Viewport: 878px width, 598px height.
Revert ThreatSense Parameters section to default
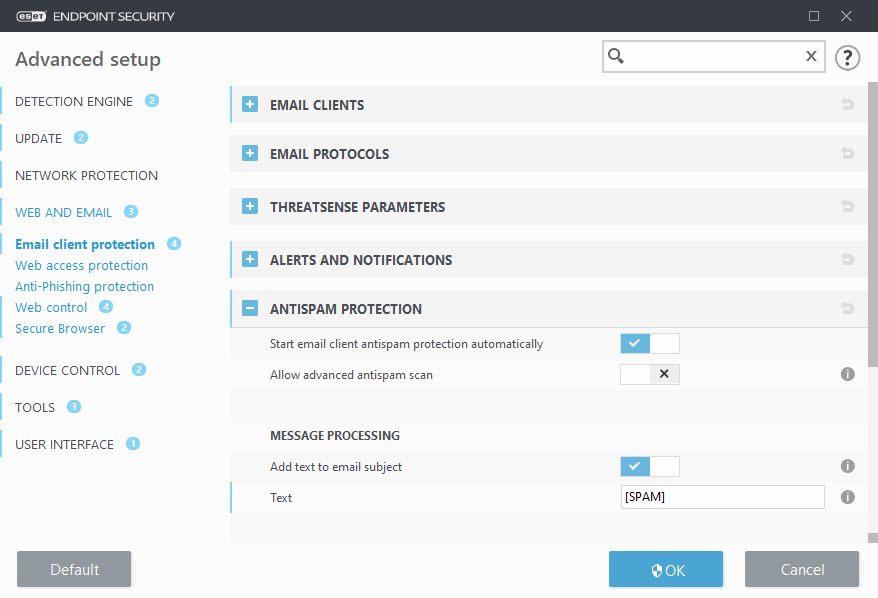click(x=847, y=206)
